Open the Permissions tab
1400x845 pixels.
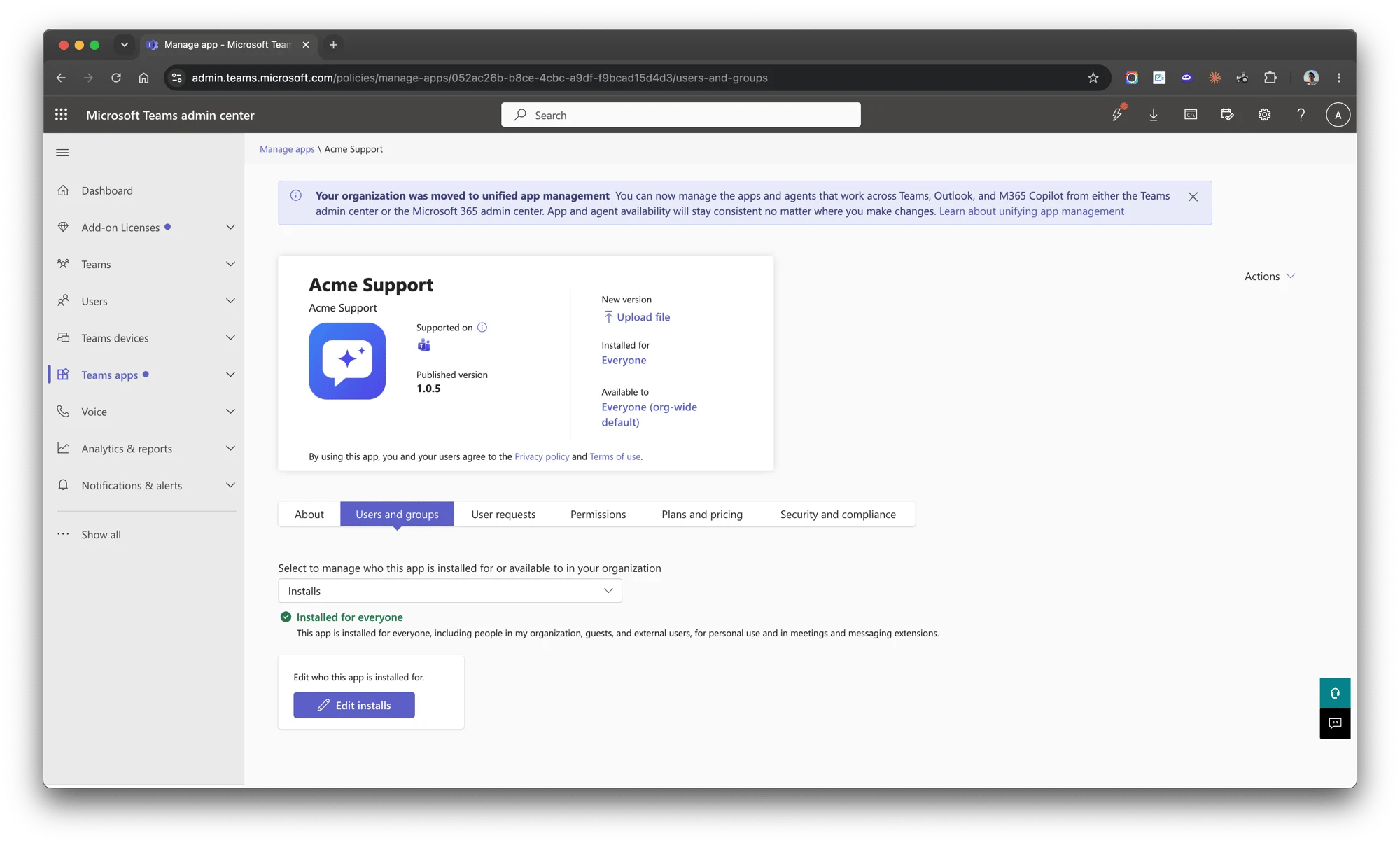tap(598, 515)
